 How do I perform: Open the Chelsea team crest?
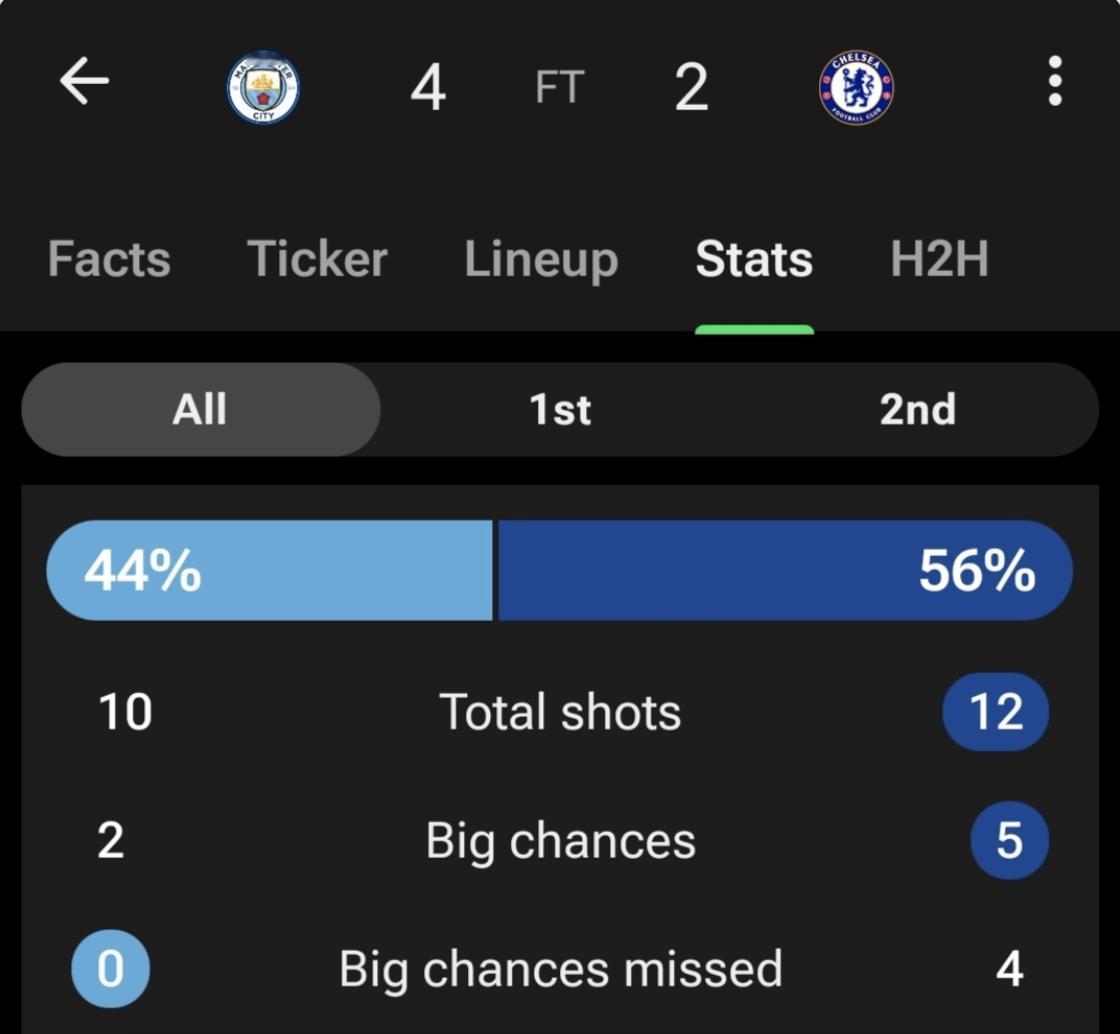click(856, 87)
